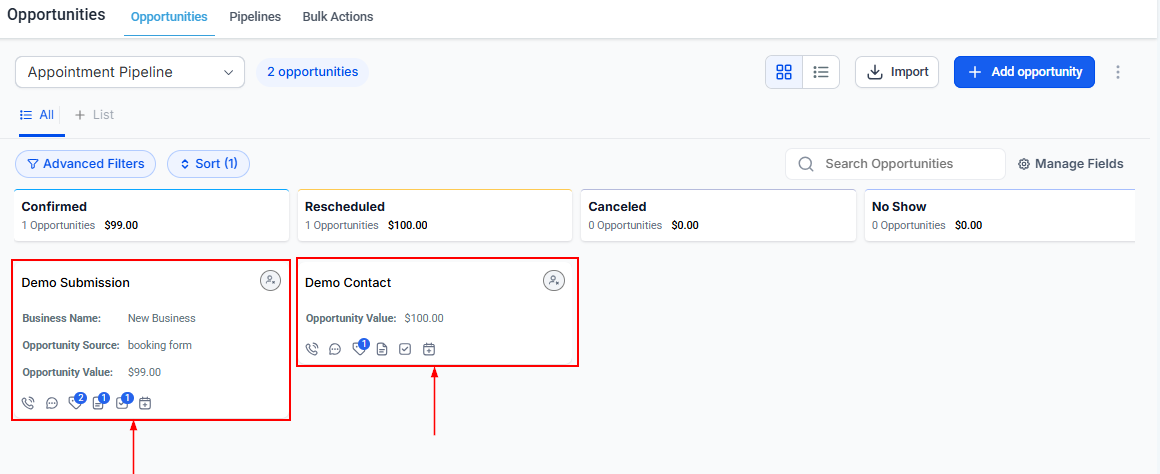1160x474 pixels.
Task: Open Manage Fields settings
Action: pos(1070,163)
